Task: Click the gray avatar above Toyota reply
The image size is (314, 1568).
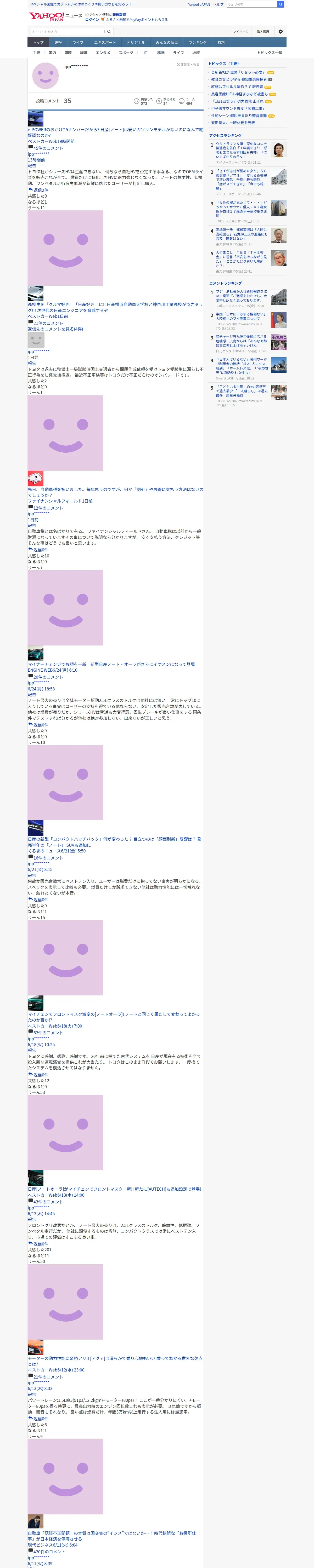Action: (36, 340)
